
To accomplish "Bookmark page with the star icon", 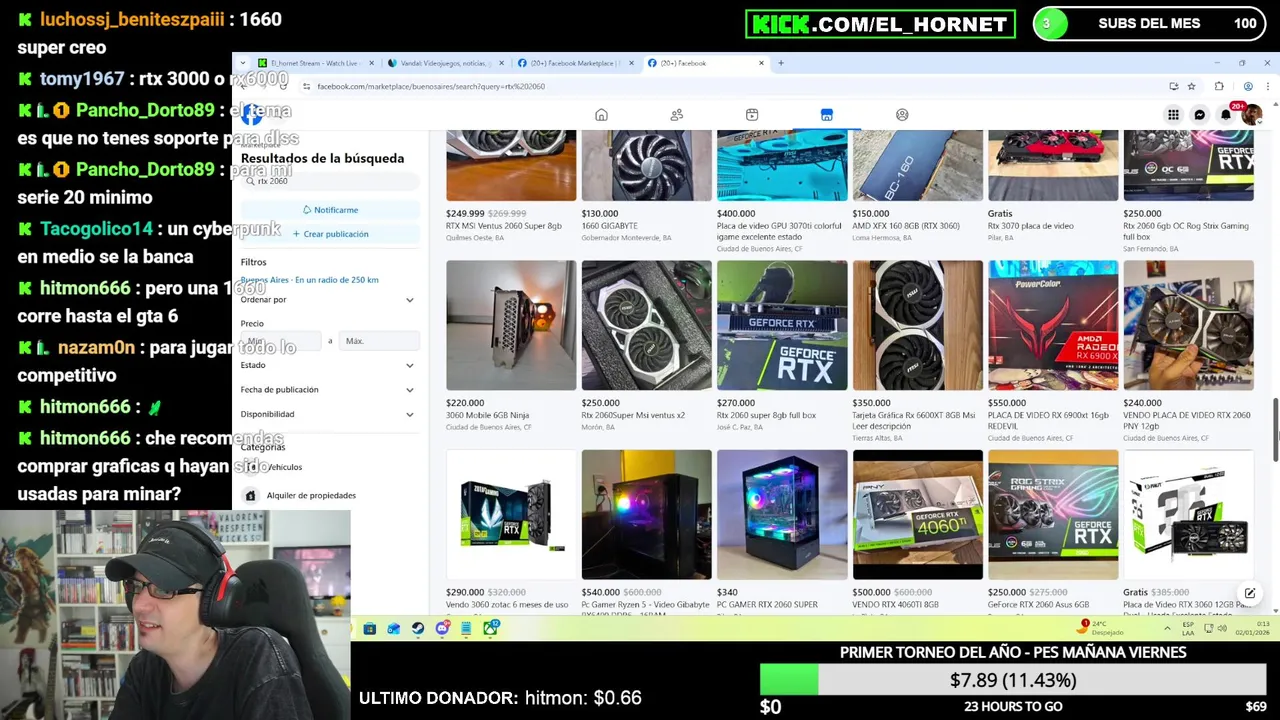I will pyautogui.click(x=1191, y=87).
